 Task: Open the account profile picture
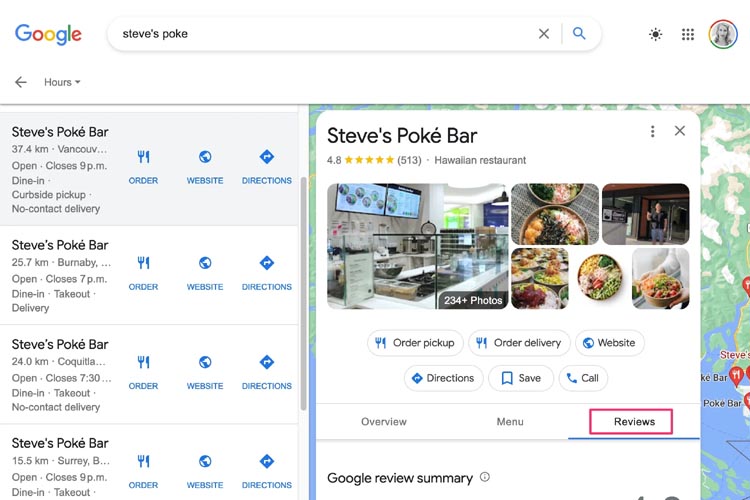coord(723,34)
